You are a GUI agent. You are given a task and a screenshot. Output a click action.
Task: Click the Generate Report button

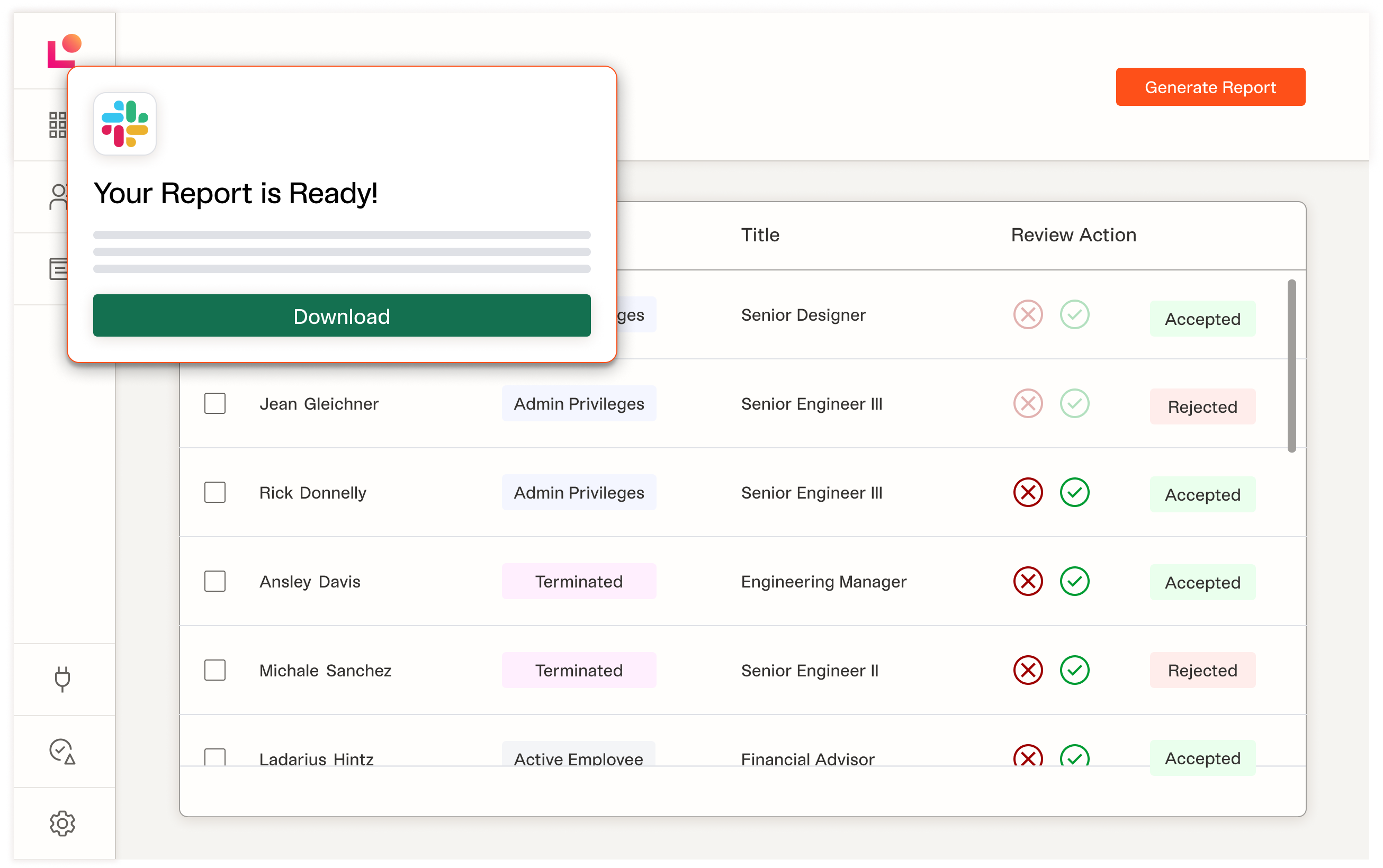1210,87
